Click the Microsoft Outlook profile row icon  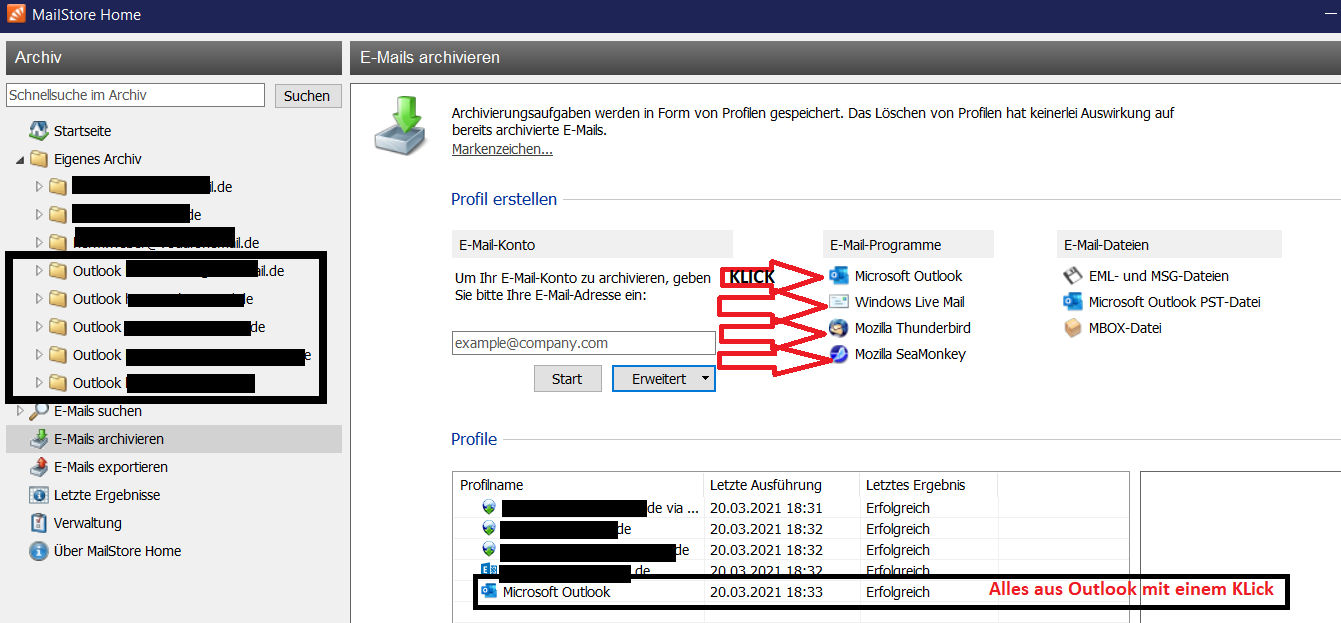489,591
